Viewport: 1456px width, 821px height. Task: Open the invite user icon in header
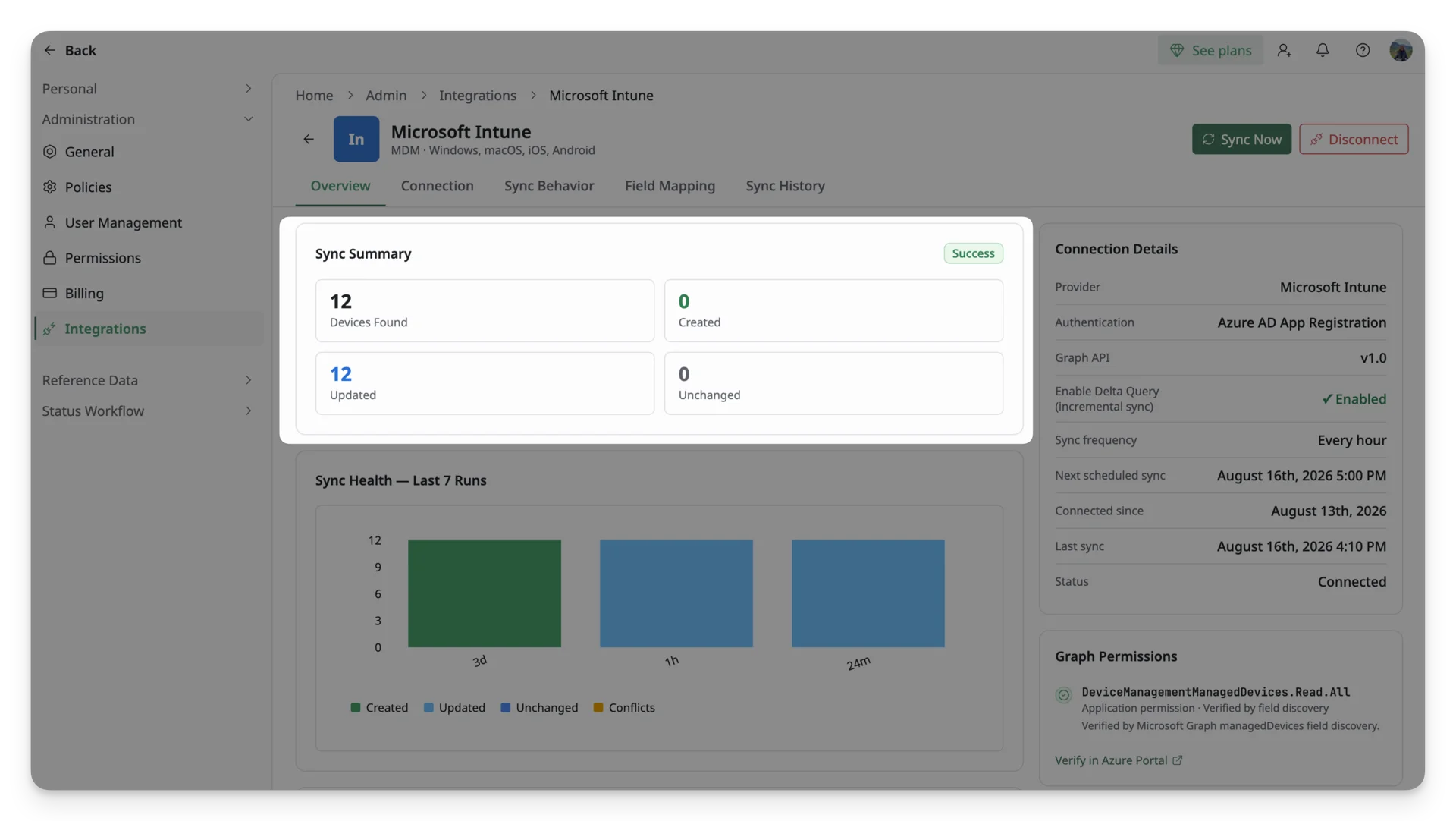pos(1284,50)
